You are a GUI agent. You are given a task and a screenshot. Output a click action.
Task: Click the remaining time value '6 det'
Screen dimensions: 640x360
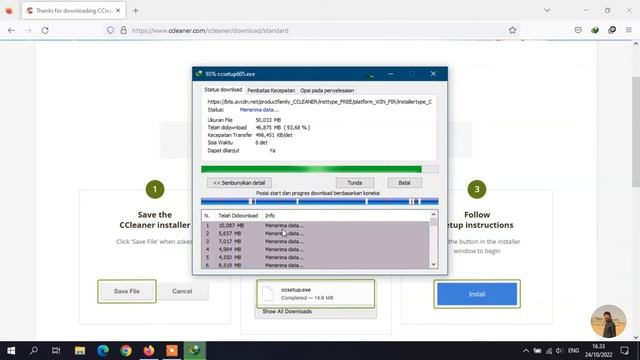click(261, 143)
